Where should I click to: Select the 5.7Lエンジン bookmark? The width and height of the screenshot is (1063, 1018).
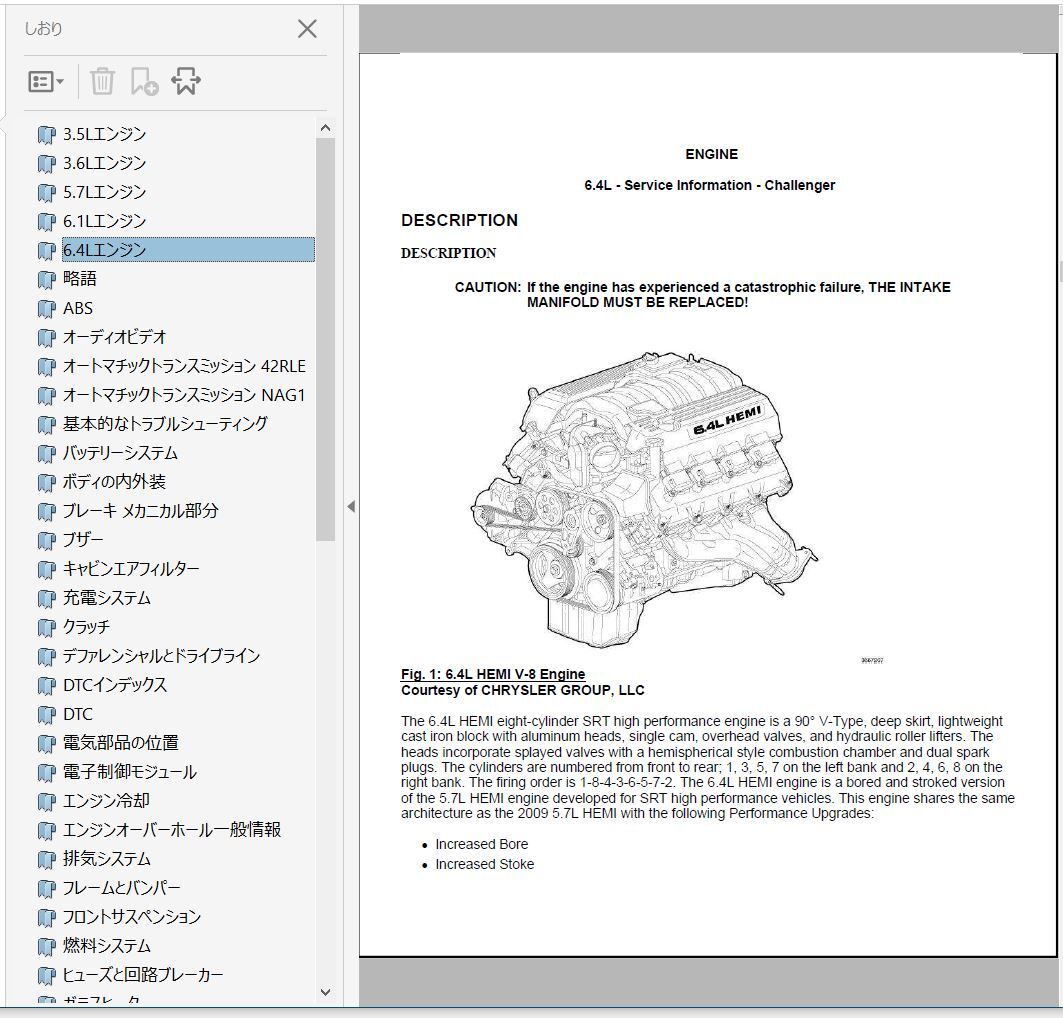(x=104, y=192)
